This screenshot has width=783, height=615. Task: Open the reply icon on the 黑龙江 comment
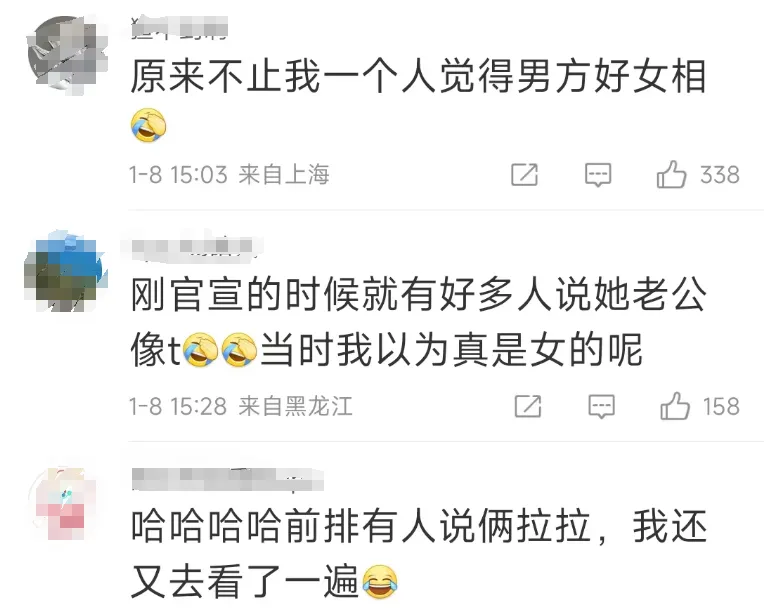[x=601, y=406]
